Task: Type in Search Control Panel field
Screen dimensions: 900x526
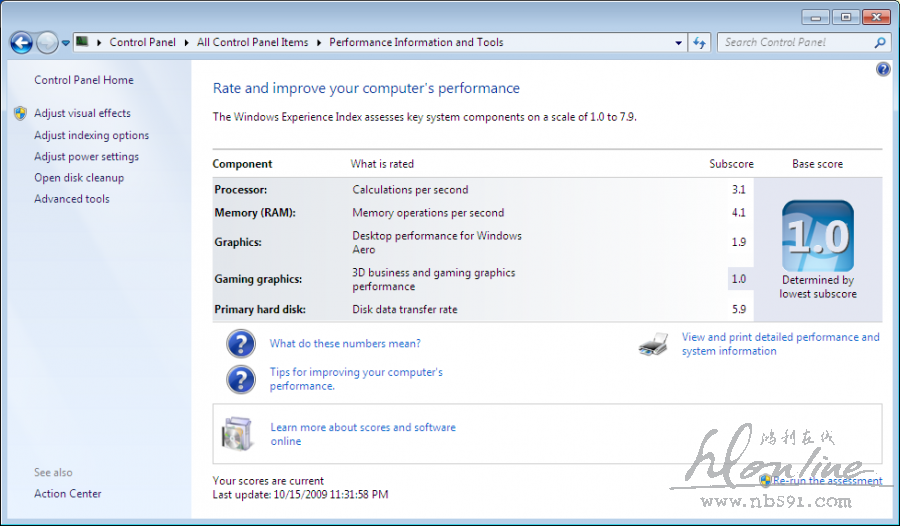Action: [795, 43]
